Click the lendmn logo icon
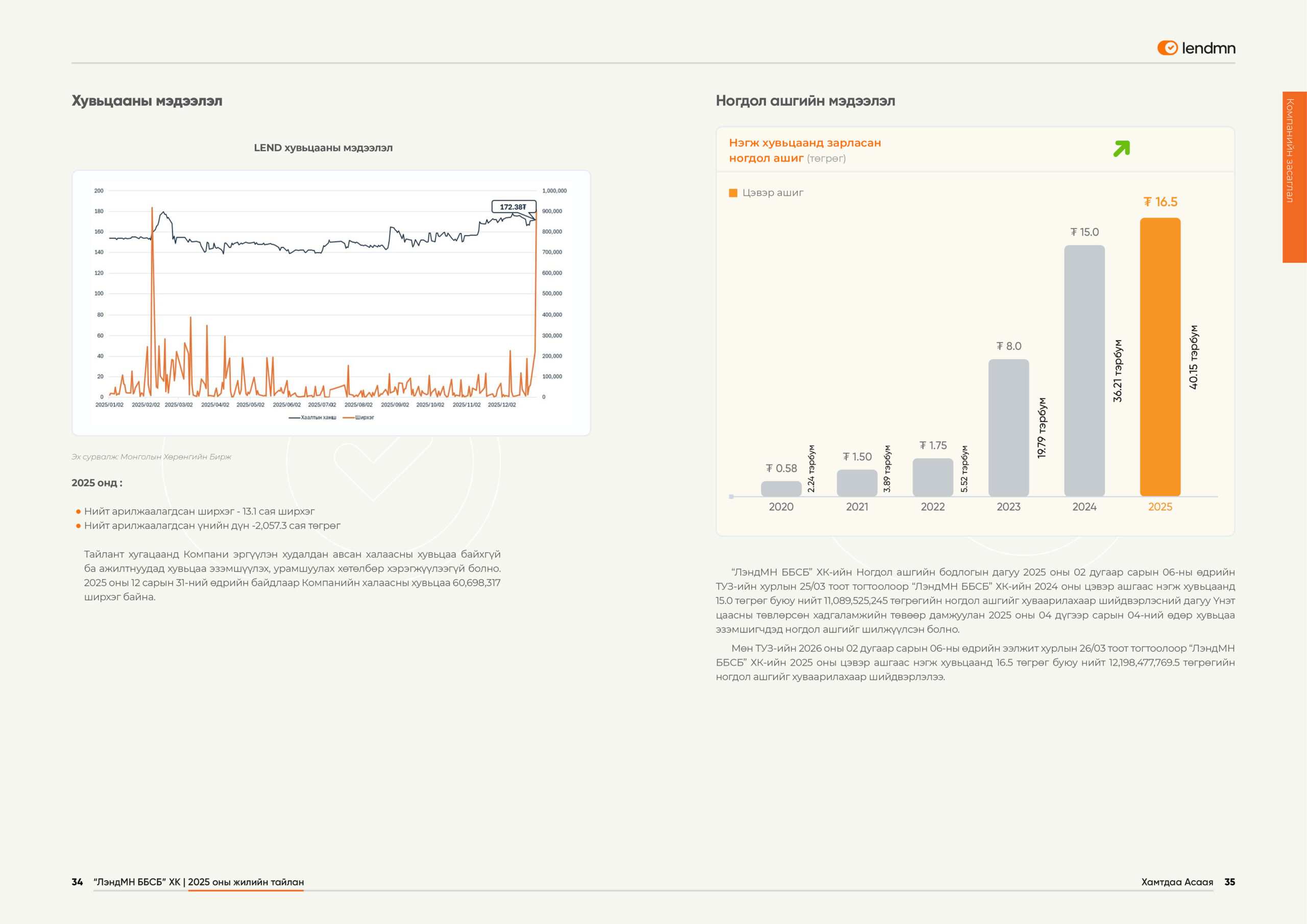 1167,48
